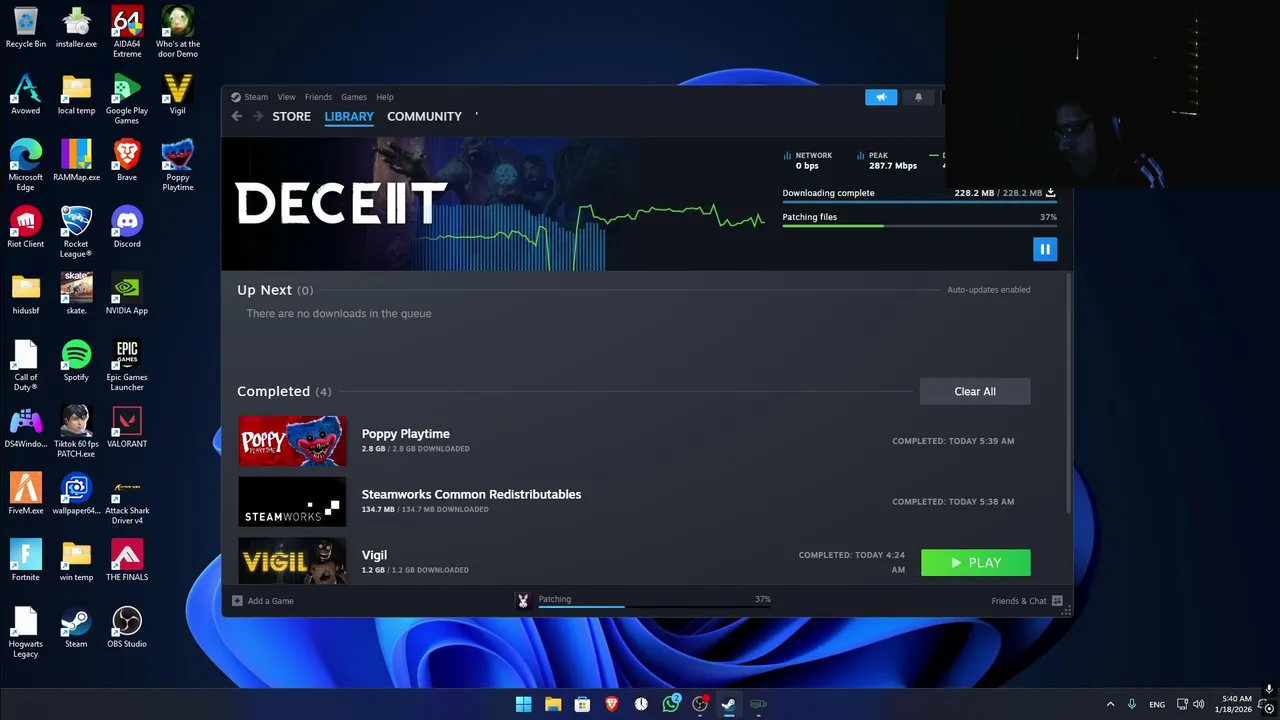
Task: Pause the Deceit 2 patching download
Action: click(x=1044, y=249)
